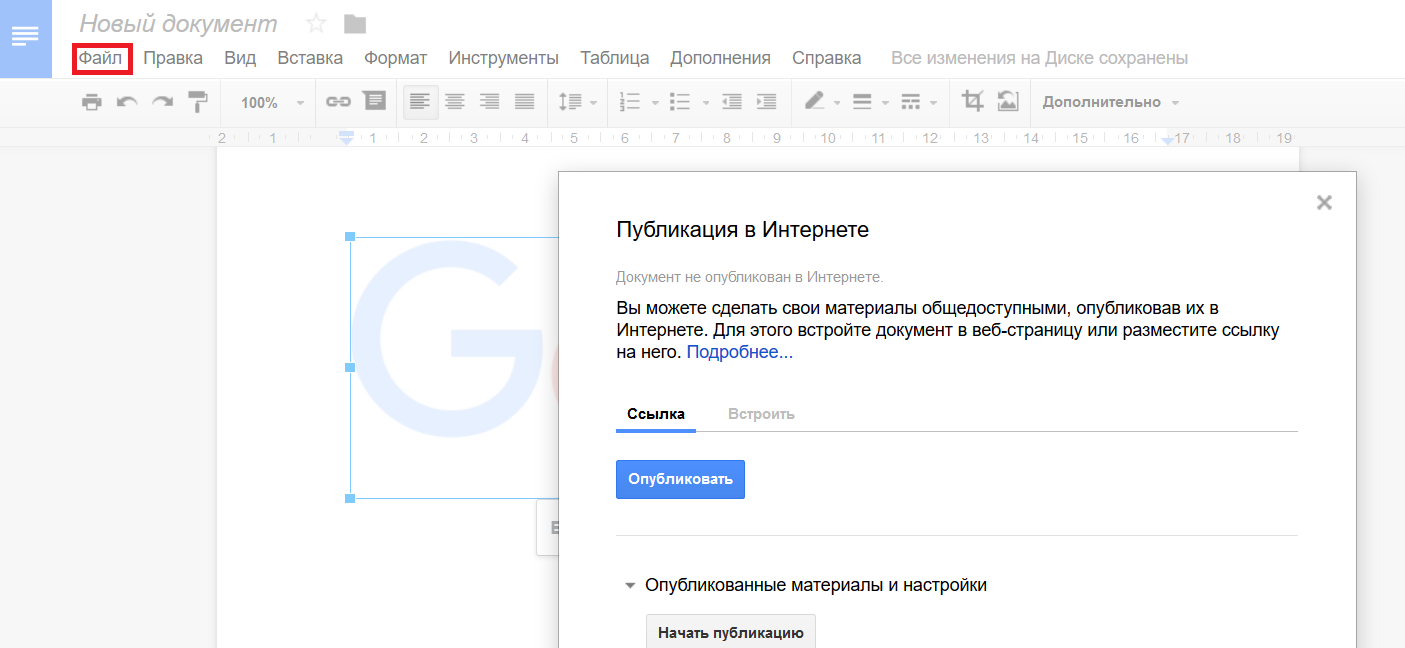The width and height of the screenshot is (1405, 648).
Task: Open the Справка menu
Action: pos(826,58)
